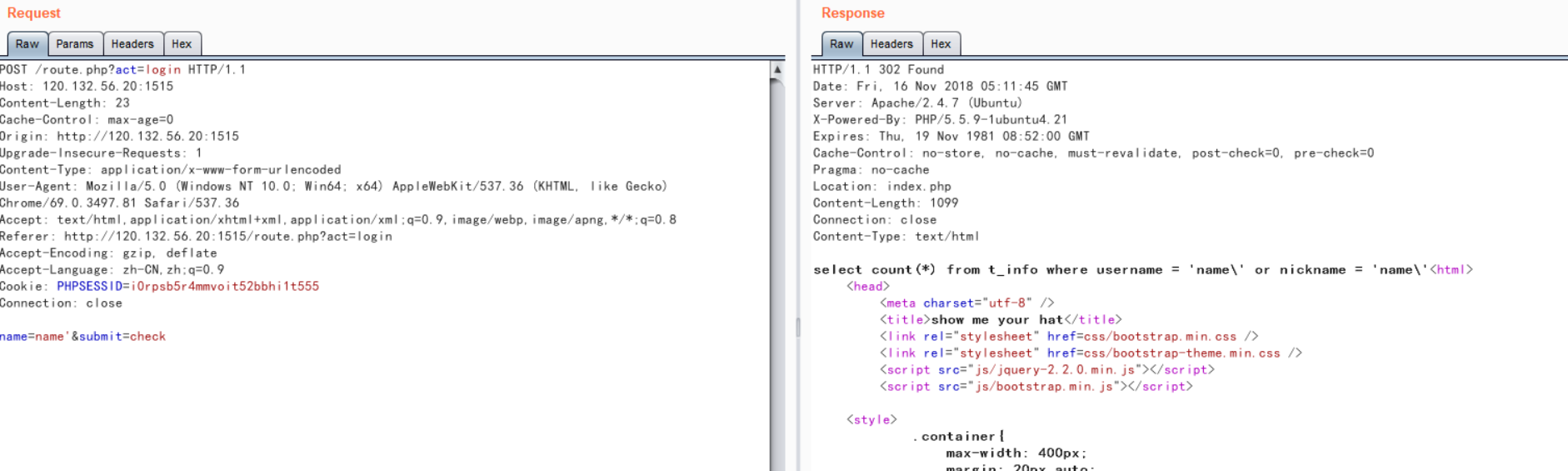Click the Content-Length: 23 request header
The height and width of the screenshot is (471, 1568).
[65, 103]
